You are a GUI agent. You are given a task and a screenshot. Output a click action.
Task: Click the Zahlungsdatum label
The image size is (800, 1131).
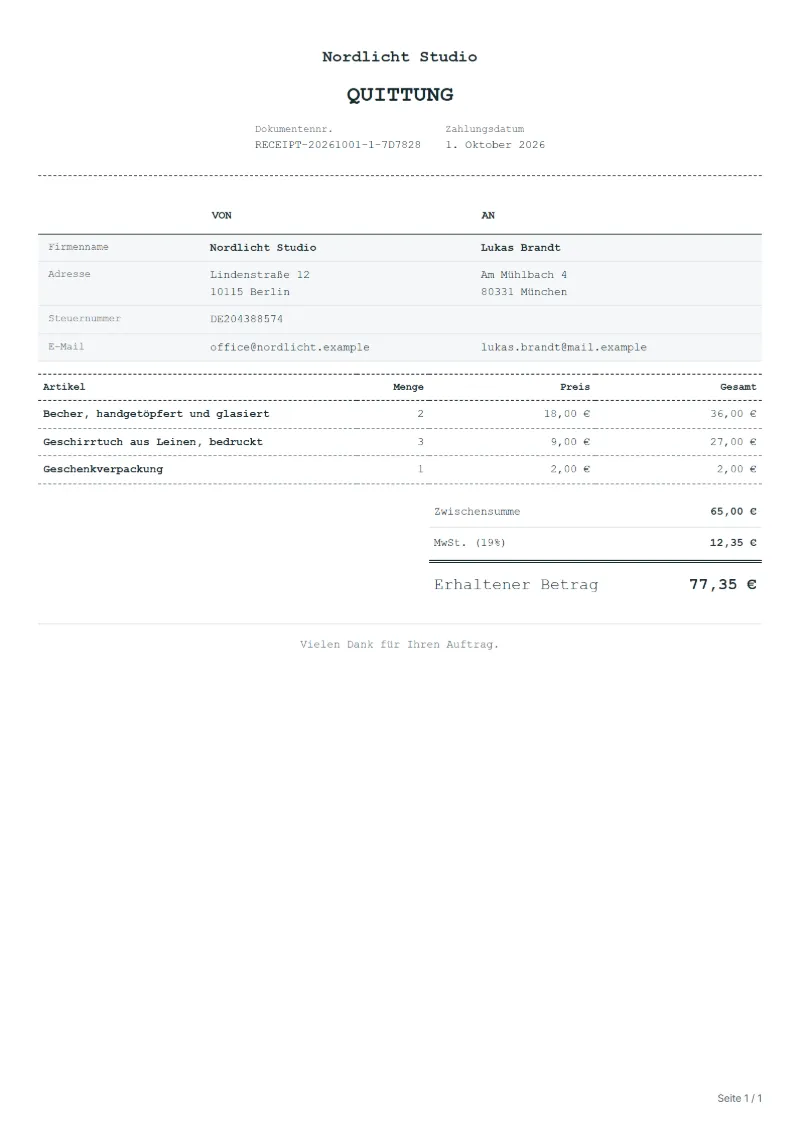485,129
